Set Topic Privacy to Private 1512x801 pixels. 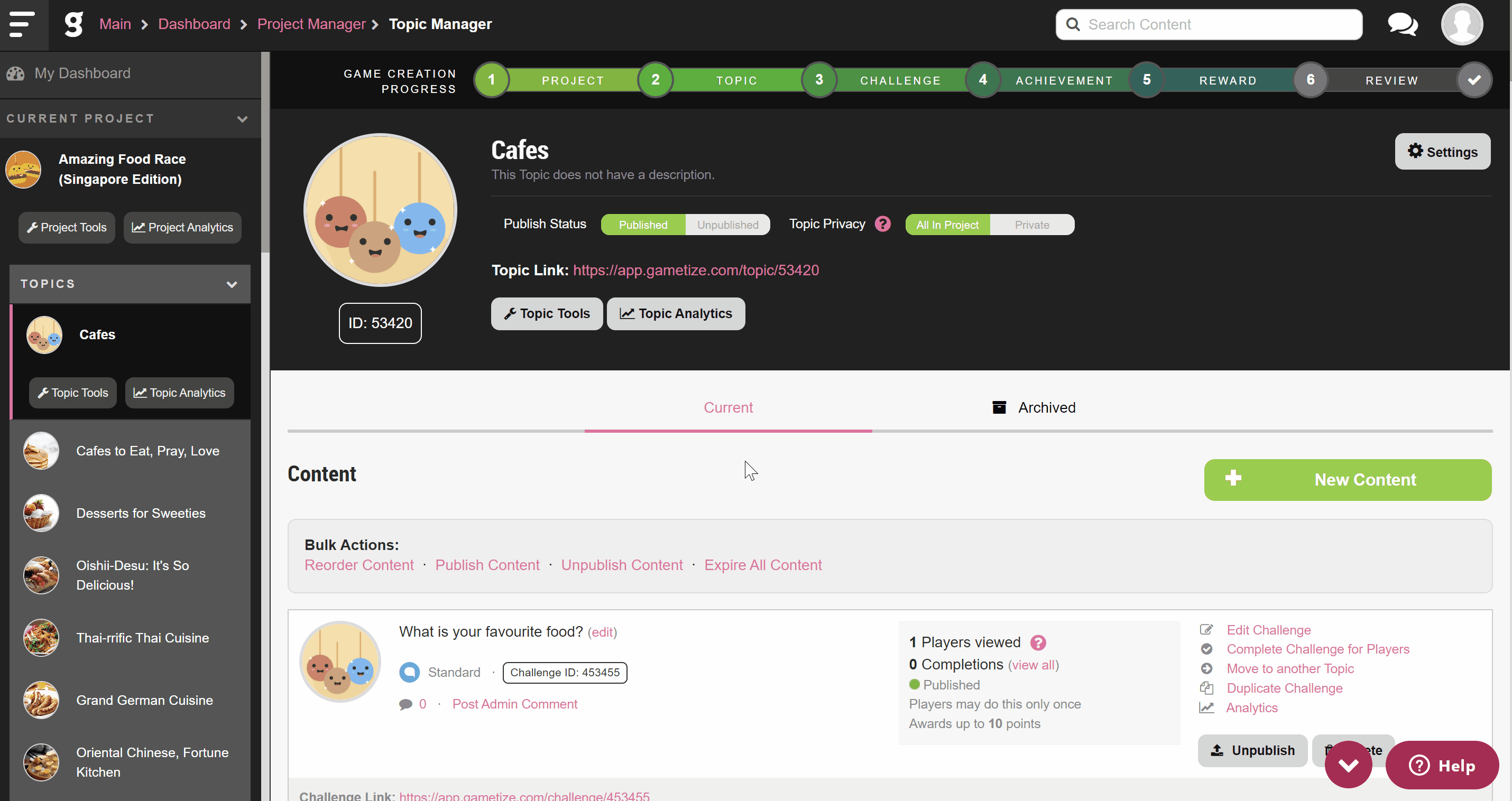click(x=1032, y=225)
